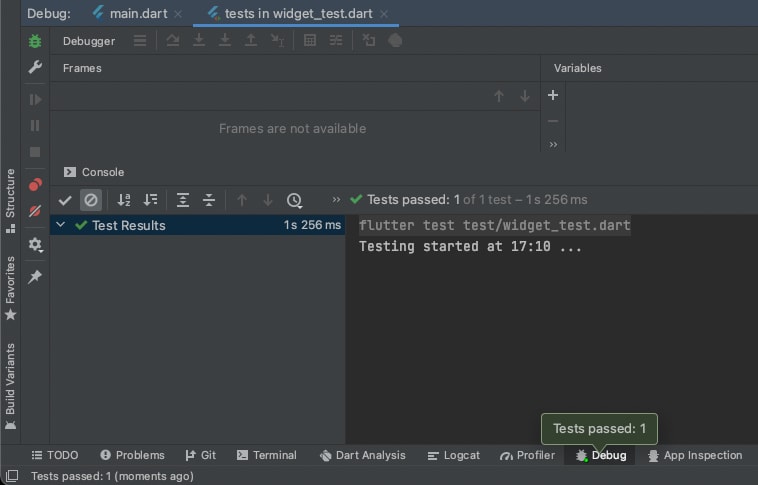Open the Problems tool window
Image resolution: width=758 pixels, height=485 pixels.
click(132, 456)
